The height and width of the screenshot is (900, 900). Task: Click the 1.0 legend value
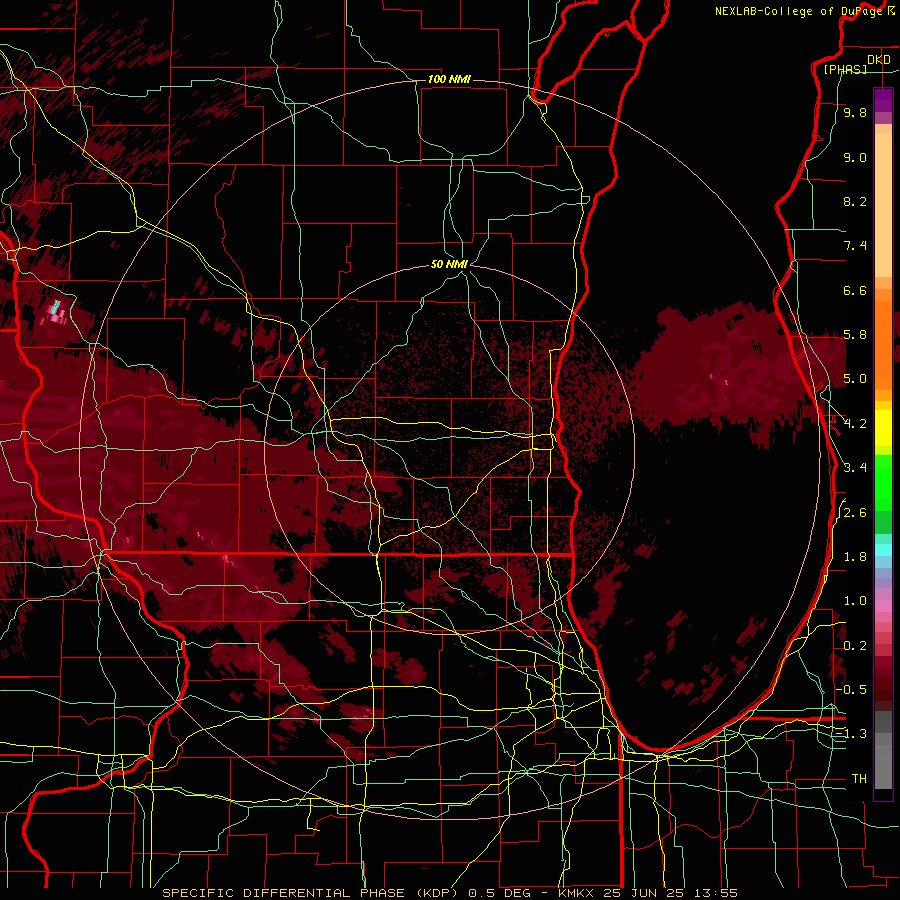click(855, 600)
